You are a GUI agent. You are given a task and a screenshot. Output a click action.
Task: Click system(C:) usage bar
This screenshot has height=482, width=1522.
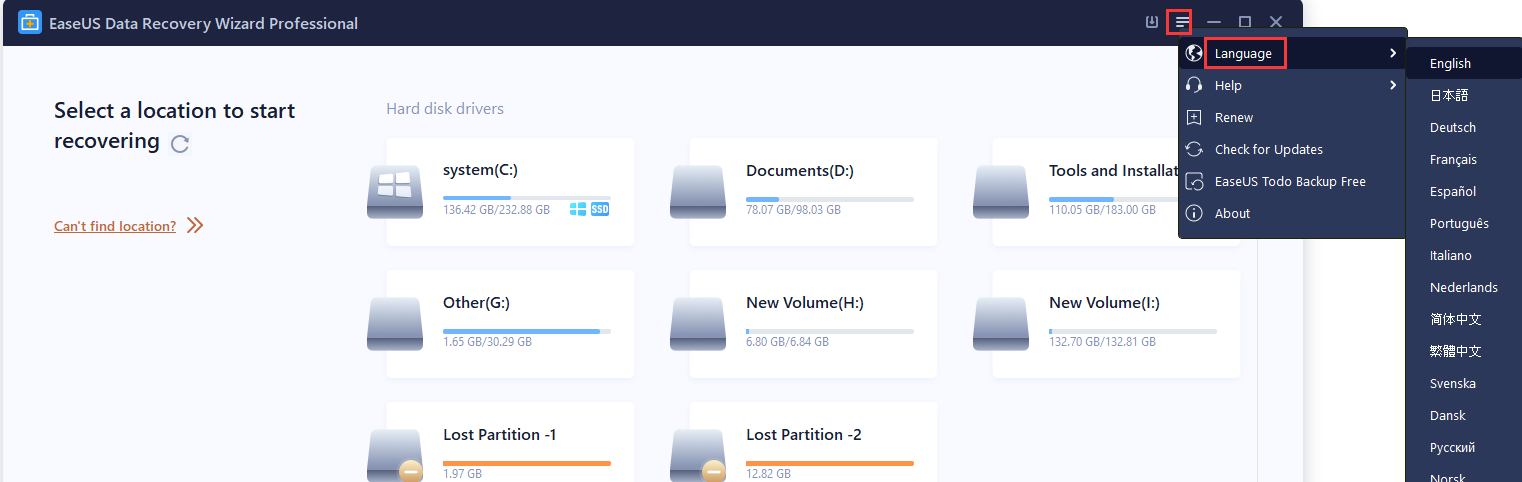[527, 199]
